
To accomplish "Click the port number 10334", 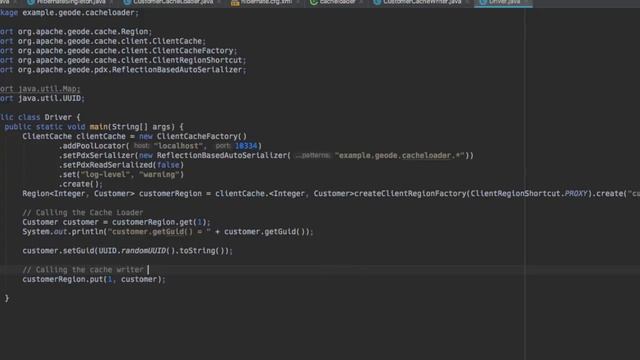I will [x=246, y=146].
